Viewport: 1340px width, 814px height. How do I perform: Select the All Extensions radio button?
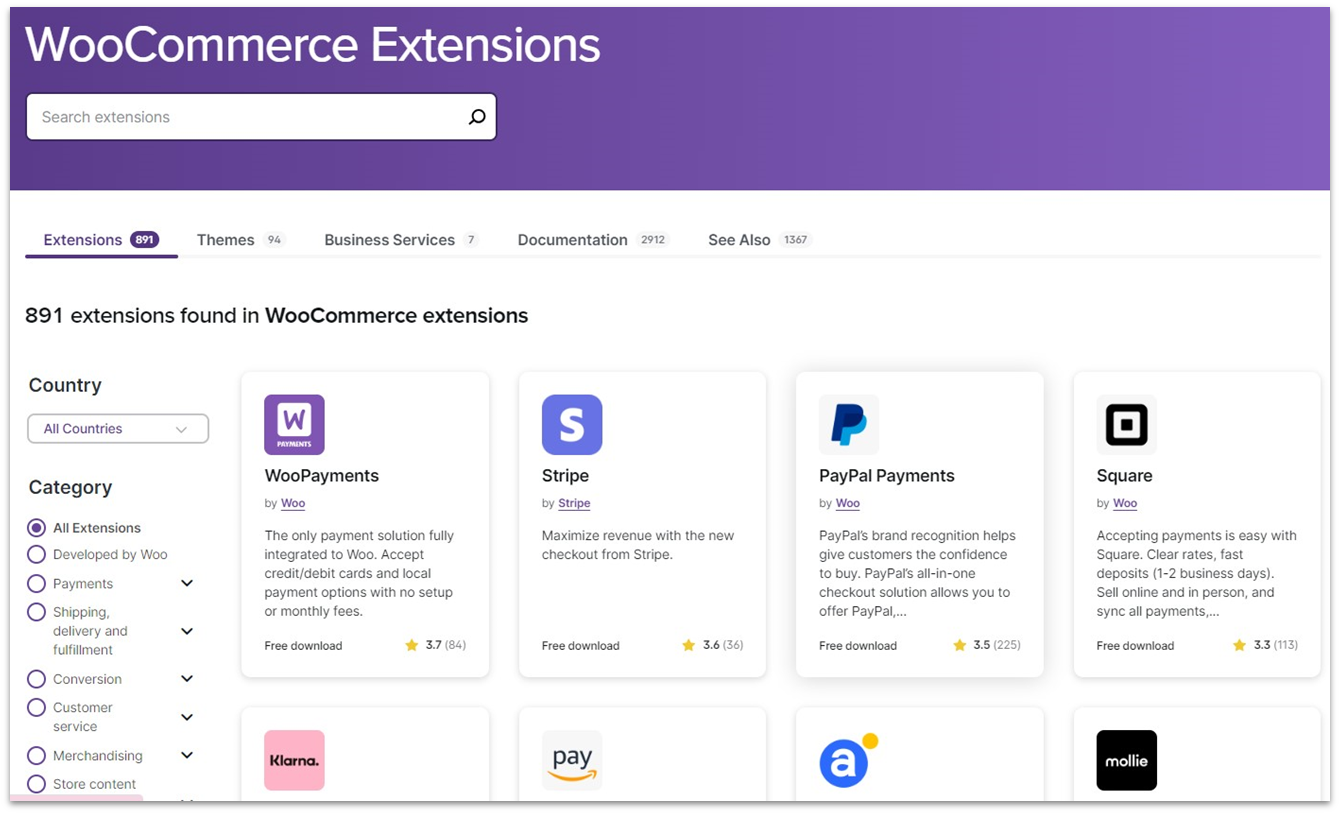pos(37,528)
